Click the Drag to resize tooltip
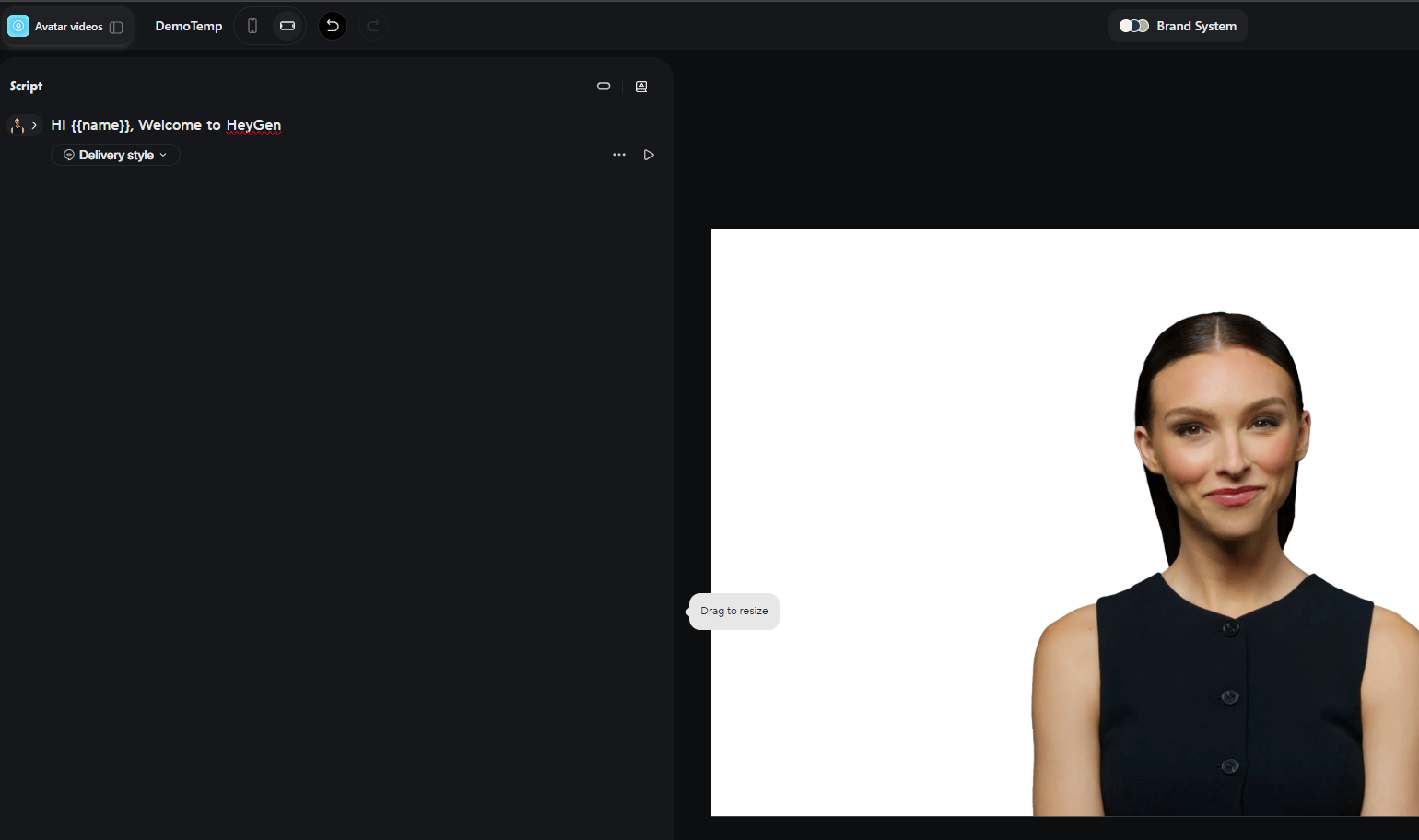 pos(734,612)
